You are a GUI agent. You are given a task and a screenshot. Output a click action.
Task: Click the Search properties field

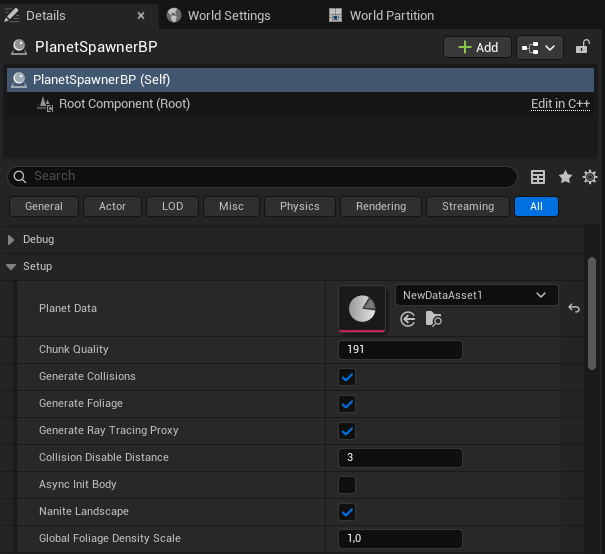[x=262, y=176]
